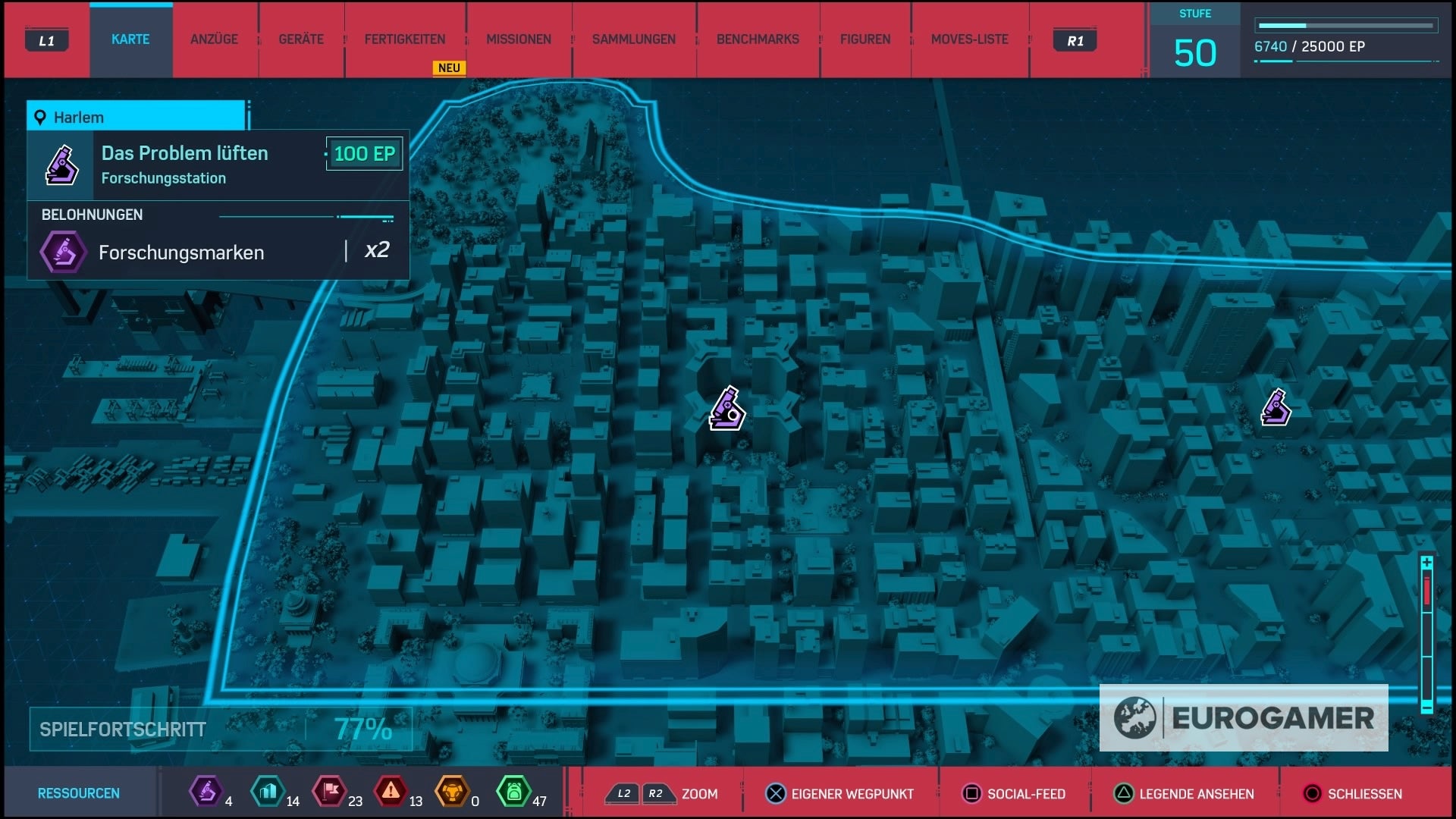1456x819 pixels.
Task: Switch to the Anzüge tab
Action: [x=214, y=39]
